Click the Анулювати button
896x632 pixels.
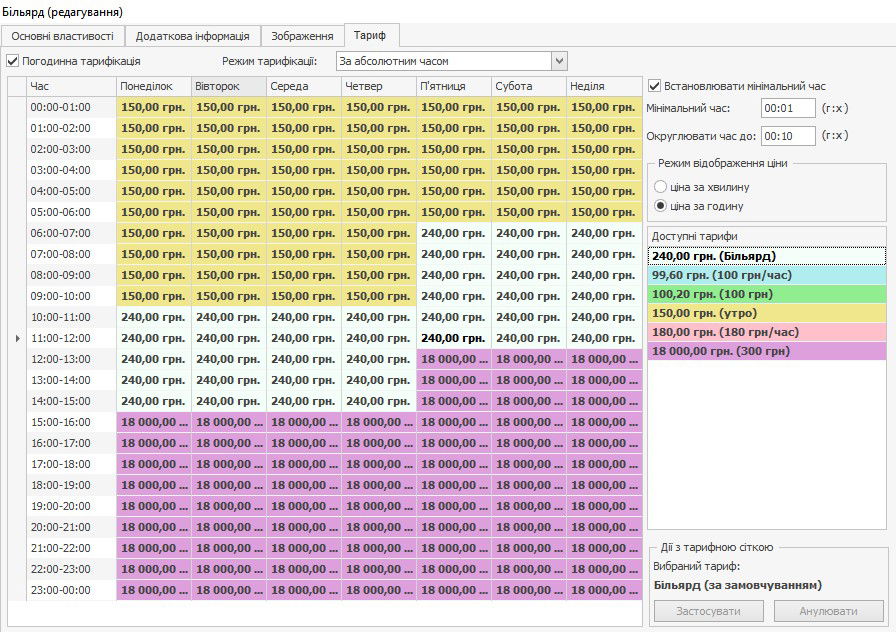pos(828,611)
